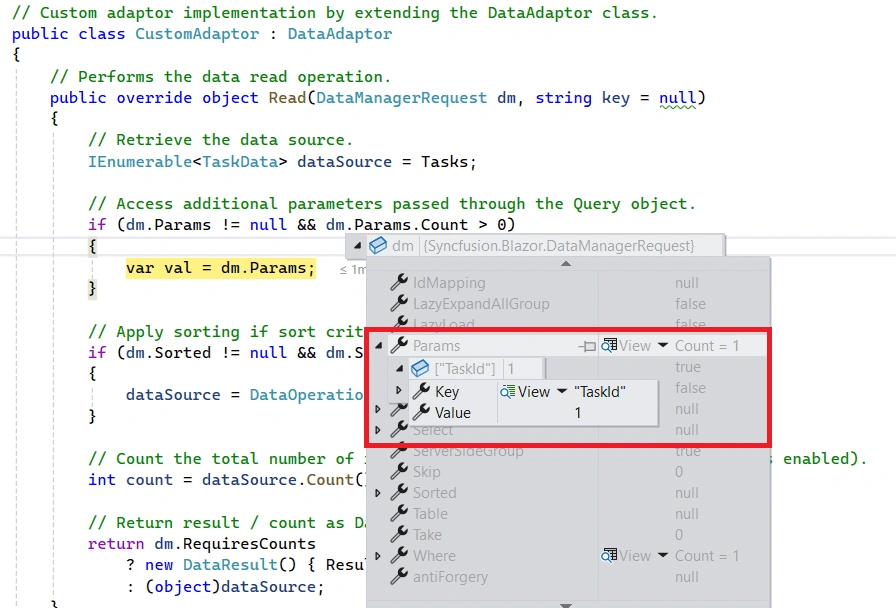Click the wrench icon beside Skip
Image resolution: width=896 pixels, height=608 pixels.
pos(399,471)
